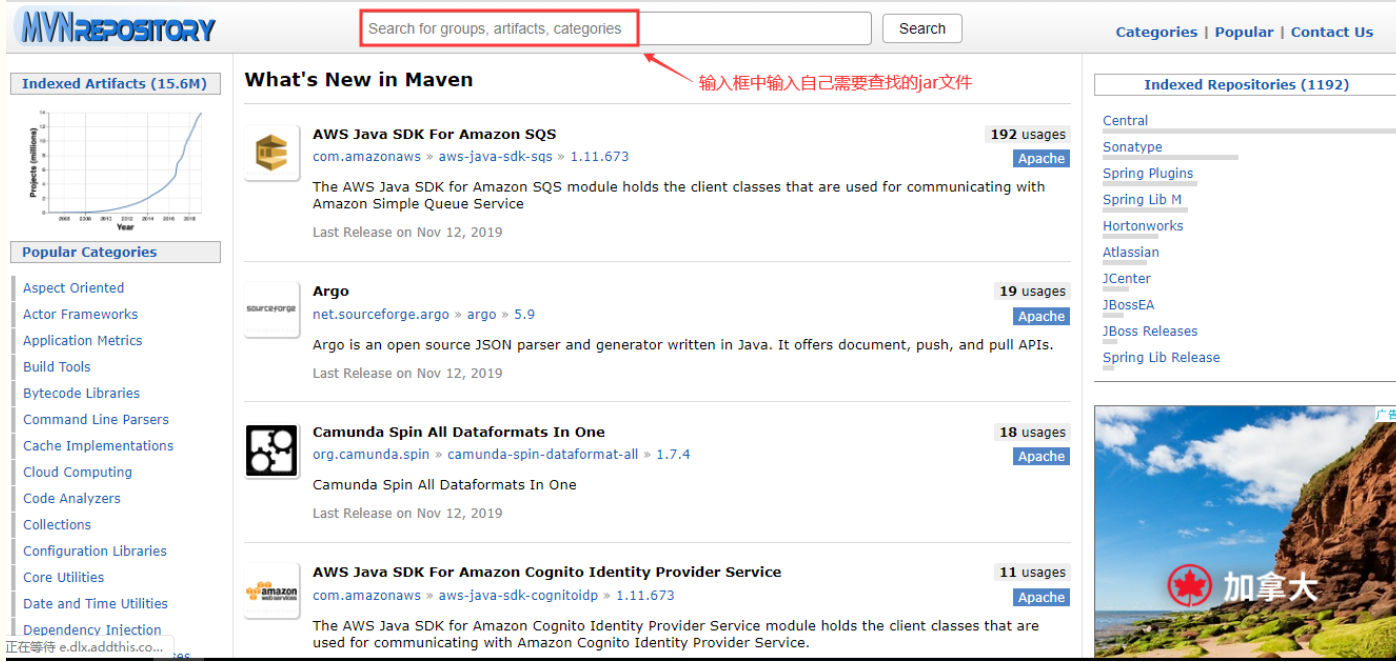Select Bytecode Libraries category

pos(81,393)
